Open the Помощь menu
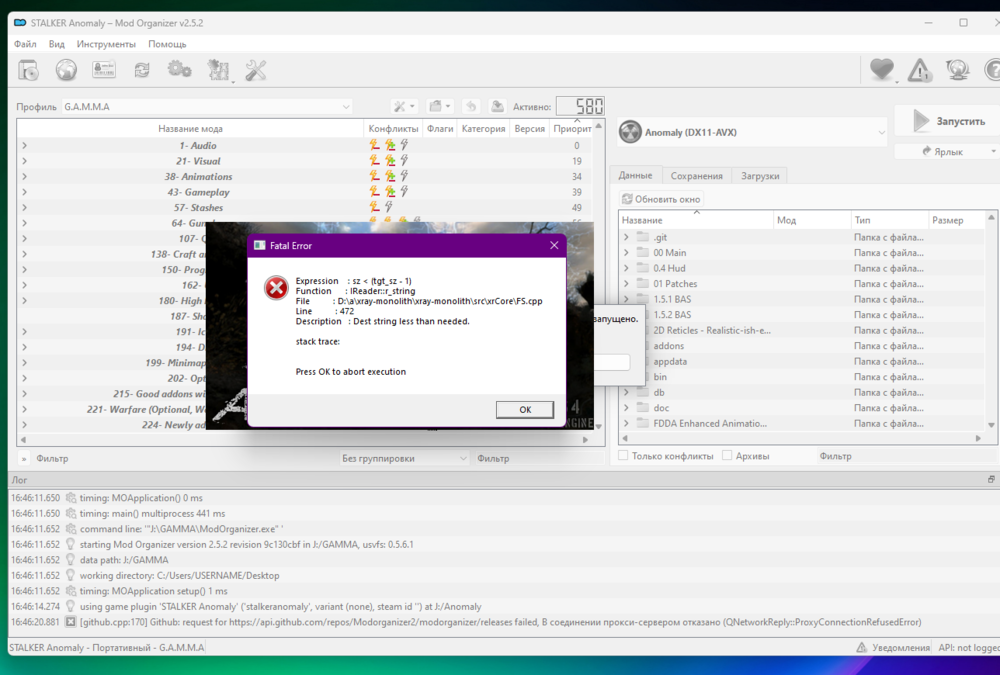Image resolution: width=1000 pixels, height=675 pixels. click(167, 44)
